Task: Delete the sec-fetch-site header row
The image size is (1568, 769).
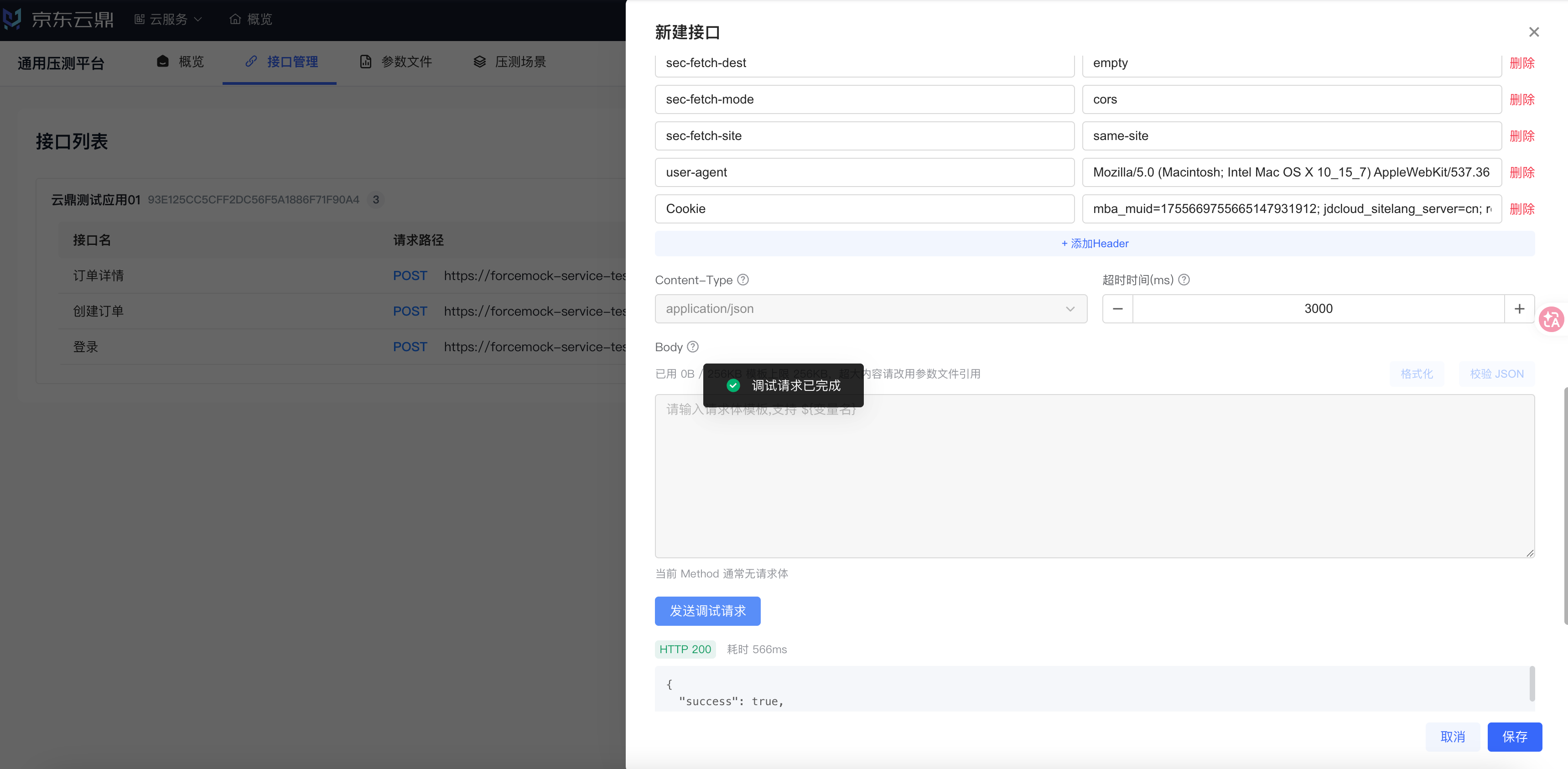Action: point(1522,136)
